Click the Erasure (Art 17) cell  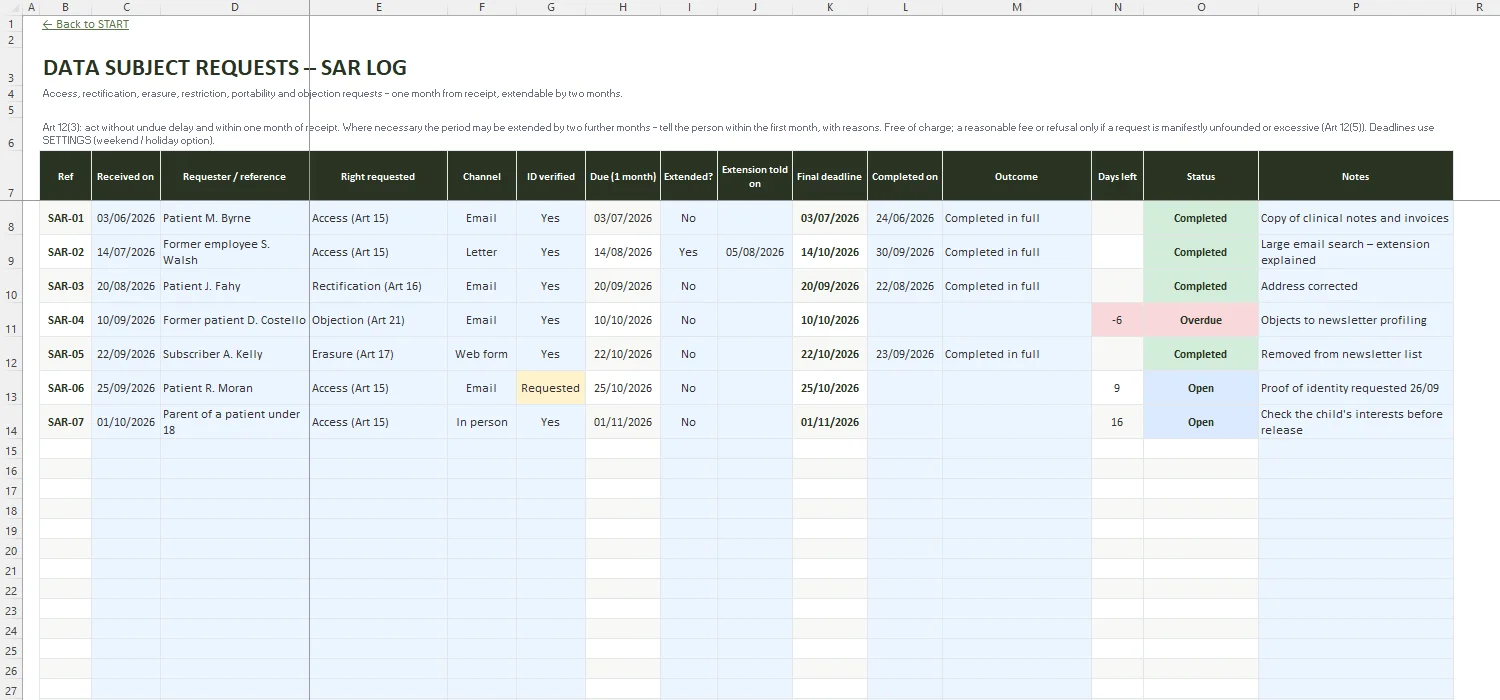click(378, 354)
